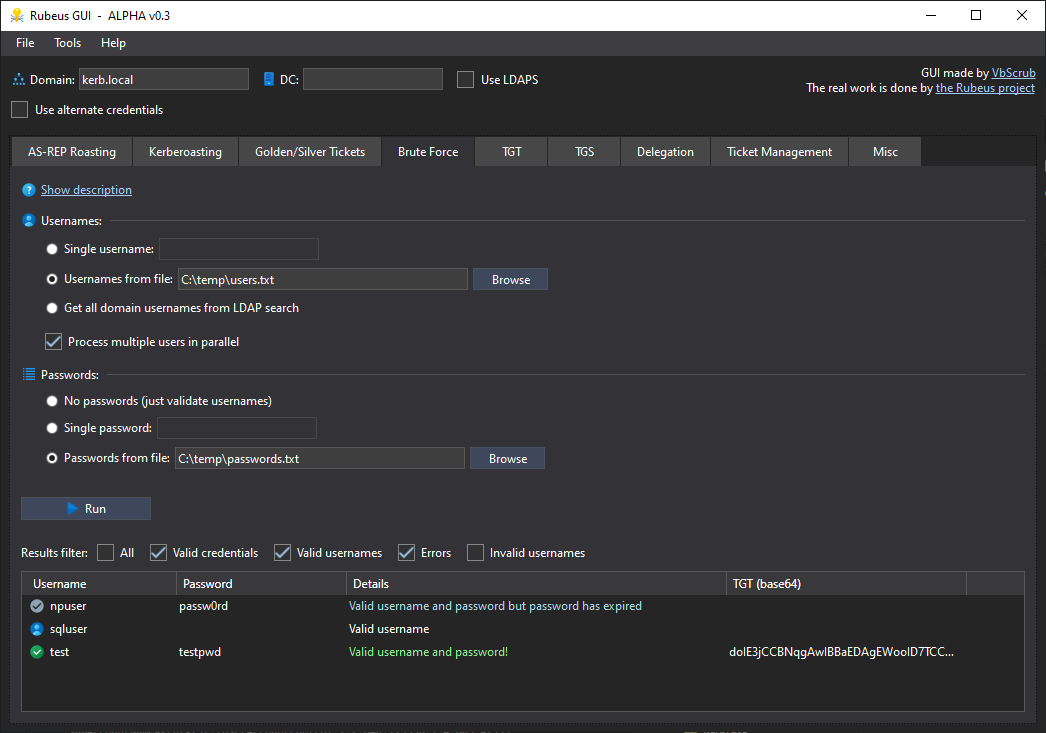Screen dimensions: 1046x733
Task: Browse for the usernames file
Action: 511,279
